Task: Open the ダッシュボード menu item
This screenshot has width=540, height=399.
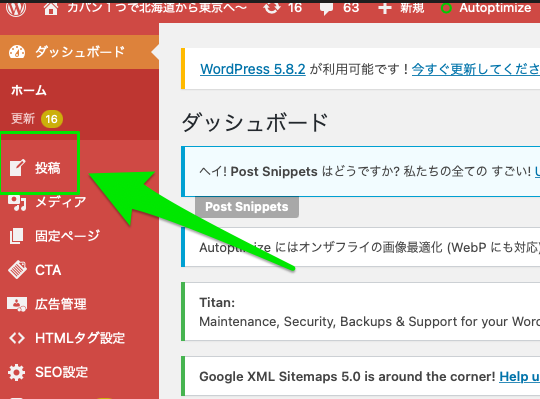Action: (x=79, y=52)
